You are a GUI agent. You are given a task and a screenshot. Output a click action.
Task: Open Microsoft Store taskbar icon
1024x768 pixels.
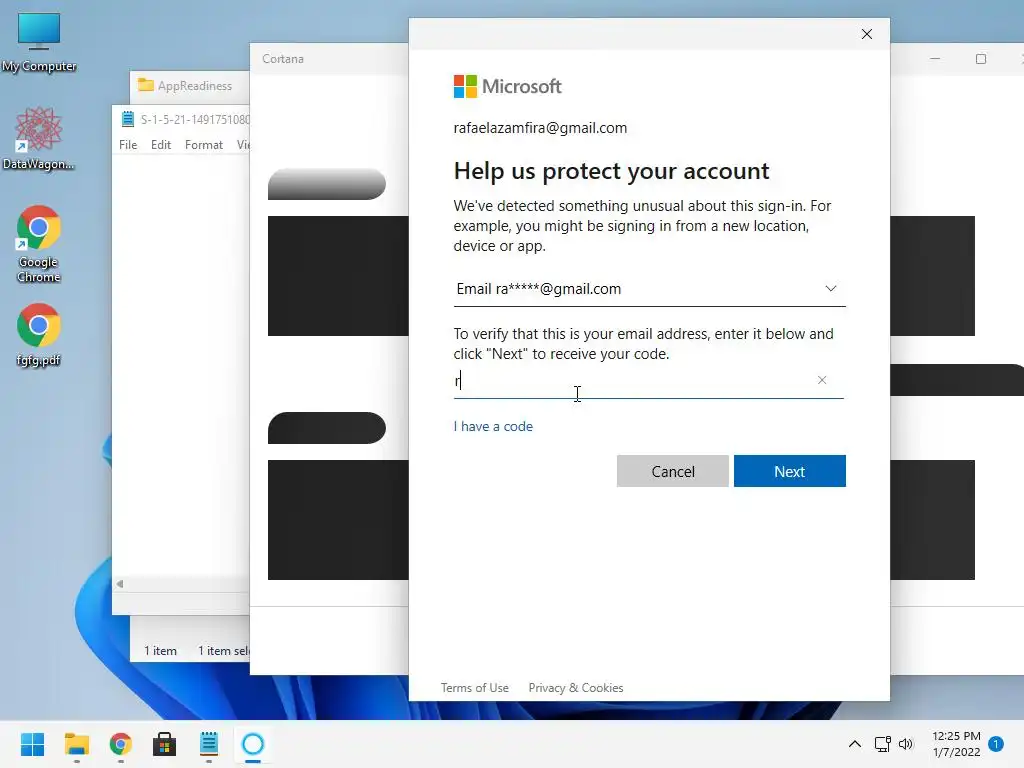pos(165,744)
